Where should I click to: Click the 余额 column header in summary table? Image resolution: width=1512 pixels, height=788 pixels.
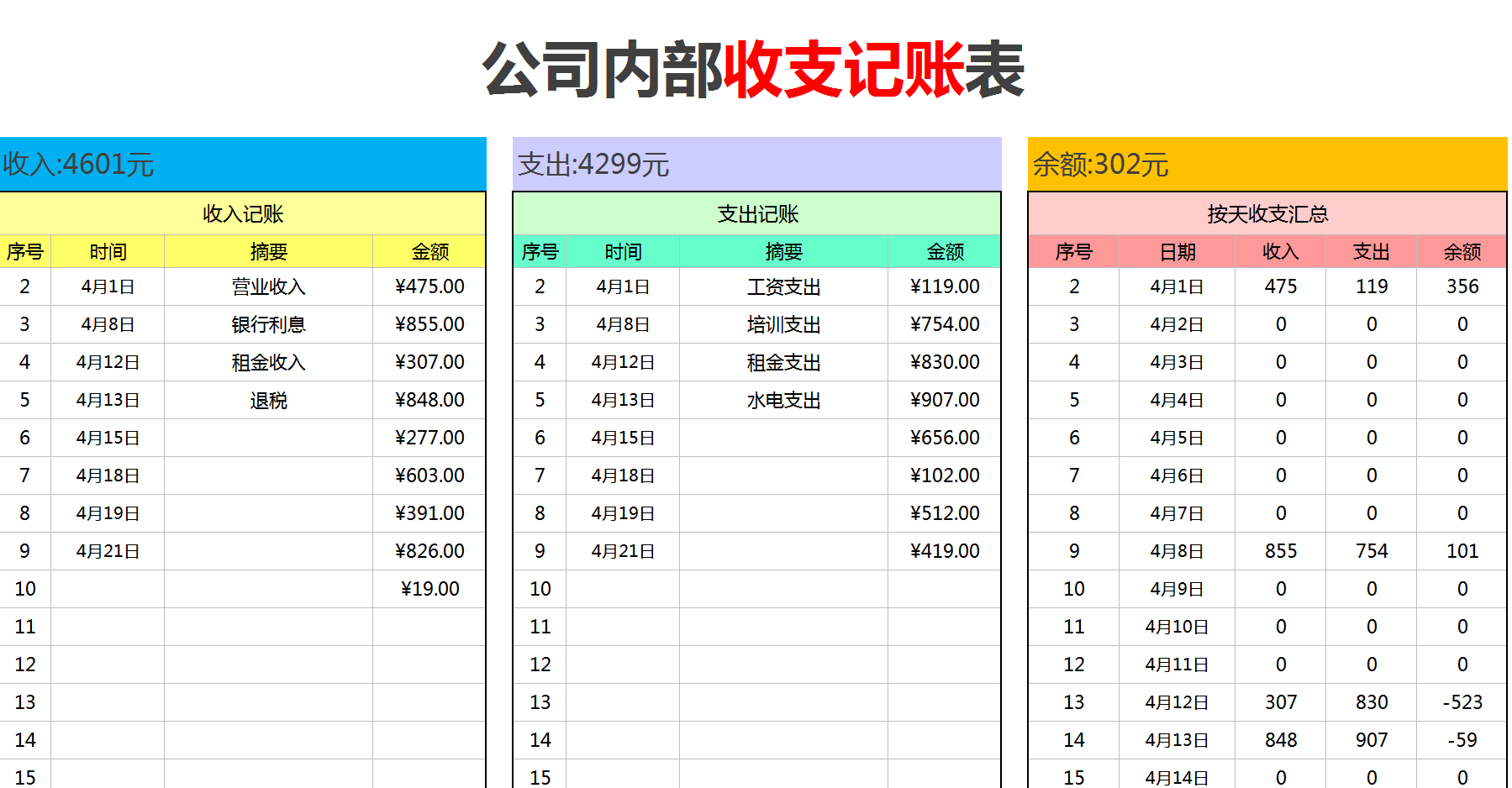[1462, 251]
